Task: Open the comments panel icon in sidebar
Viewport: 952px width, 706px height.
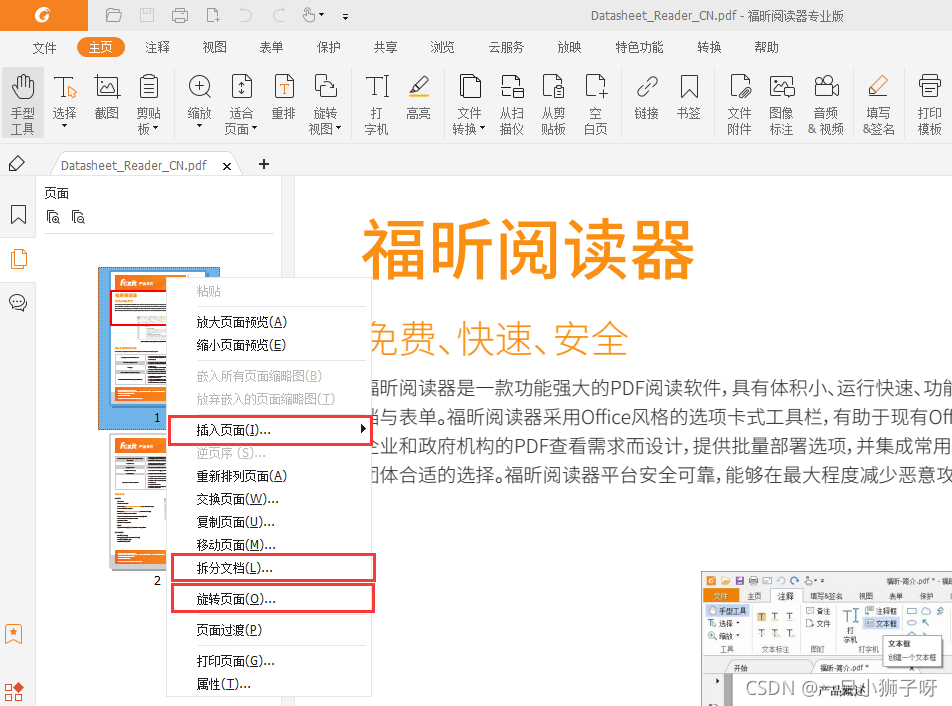Action: pyautogui.click(x=18, y=302)
